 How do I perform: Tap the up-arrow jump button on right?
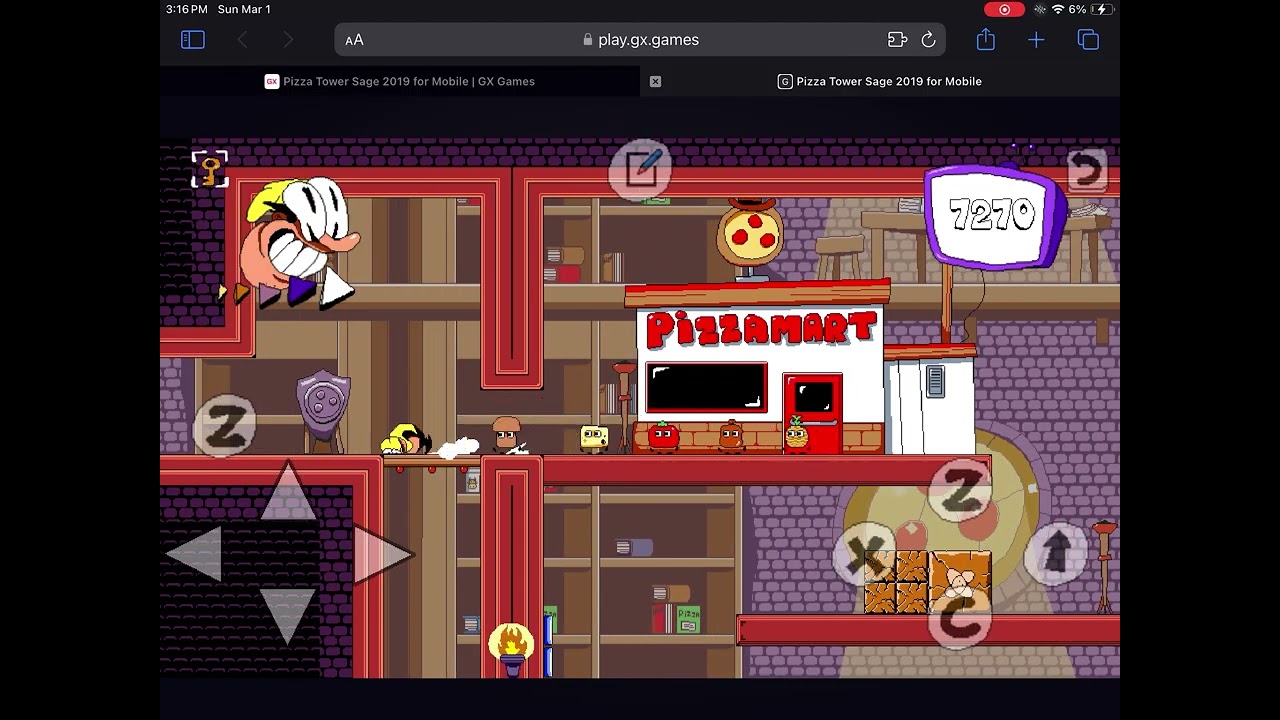click(1056, 553)
